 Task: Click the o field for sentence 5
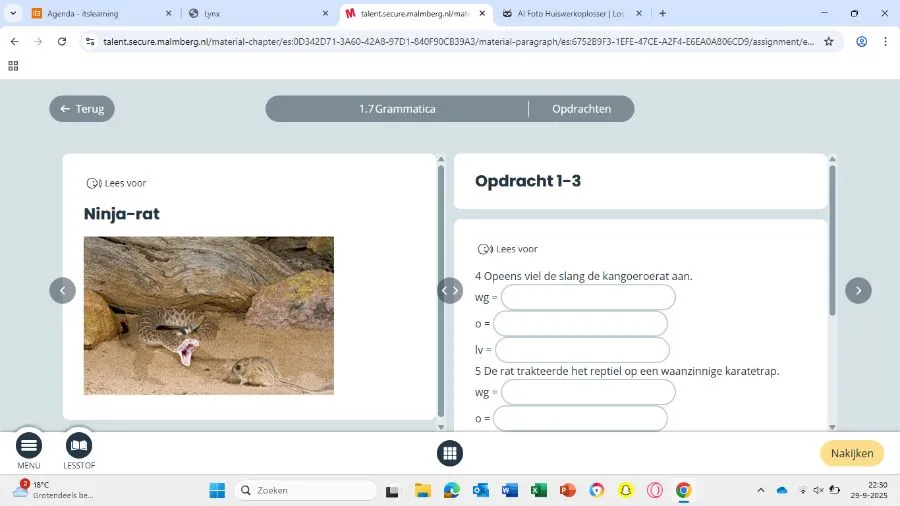point(580,418)
